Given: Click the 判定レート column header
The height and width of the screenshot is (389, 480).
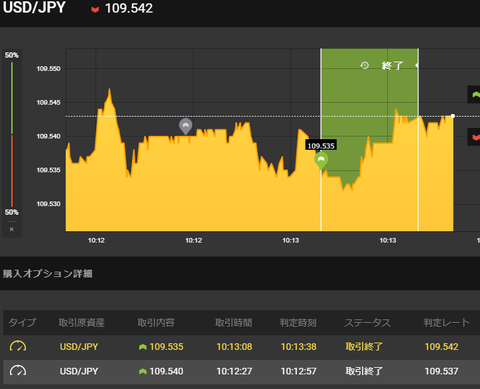Looking at the screenshot, I should pos(446,322).
